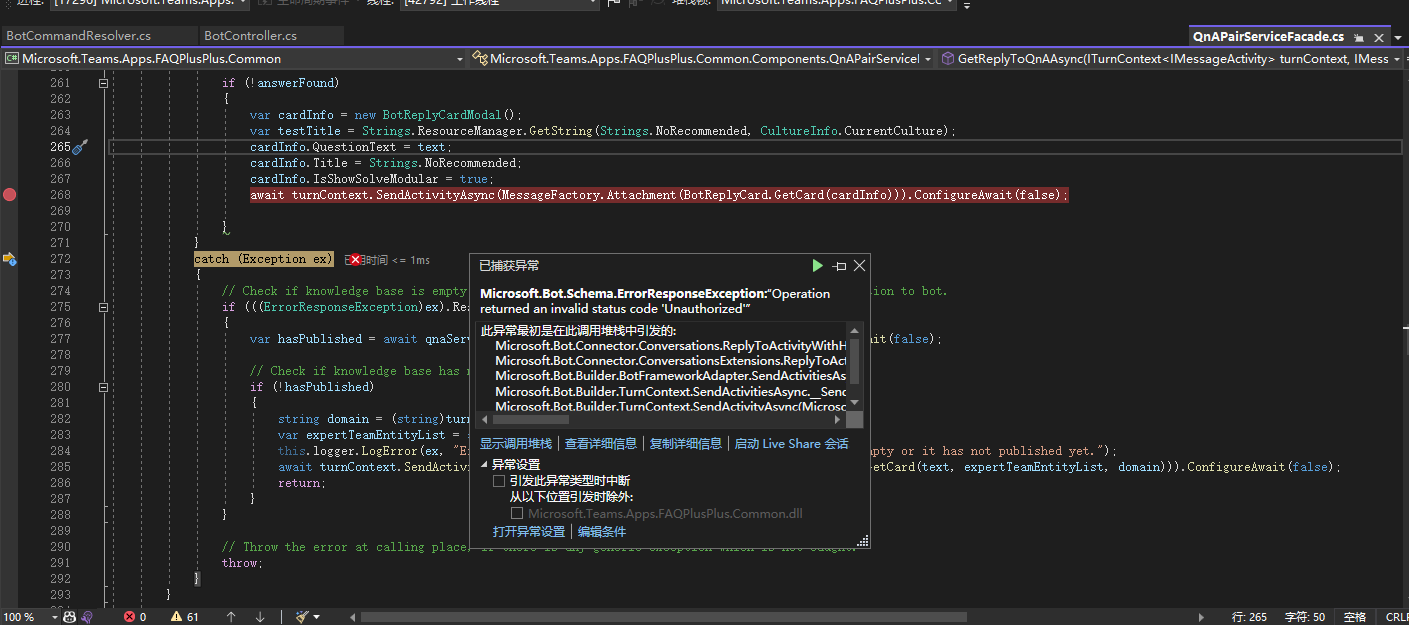Click the purple IntelliCode icon in status strip
The height and width of the screenshot is (625, 1409).
(x=87, y=617)
